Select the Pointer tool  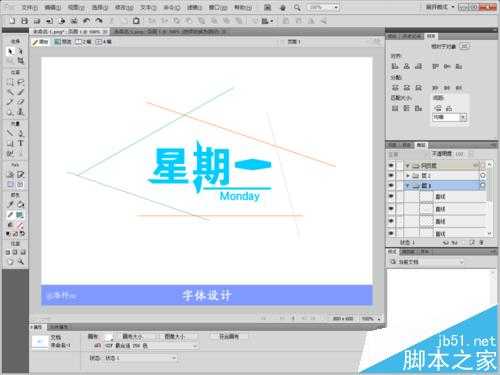pos(10,51)
